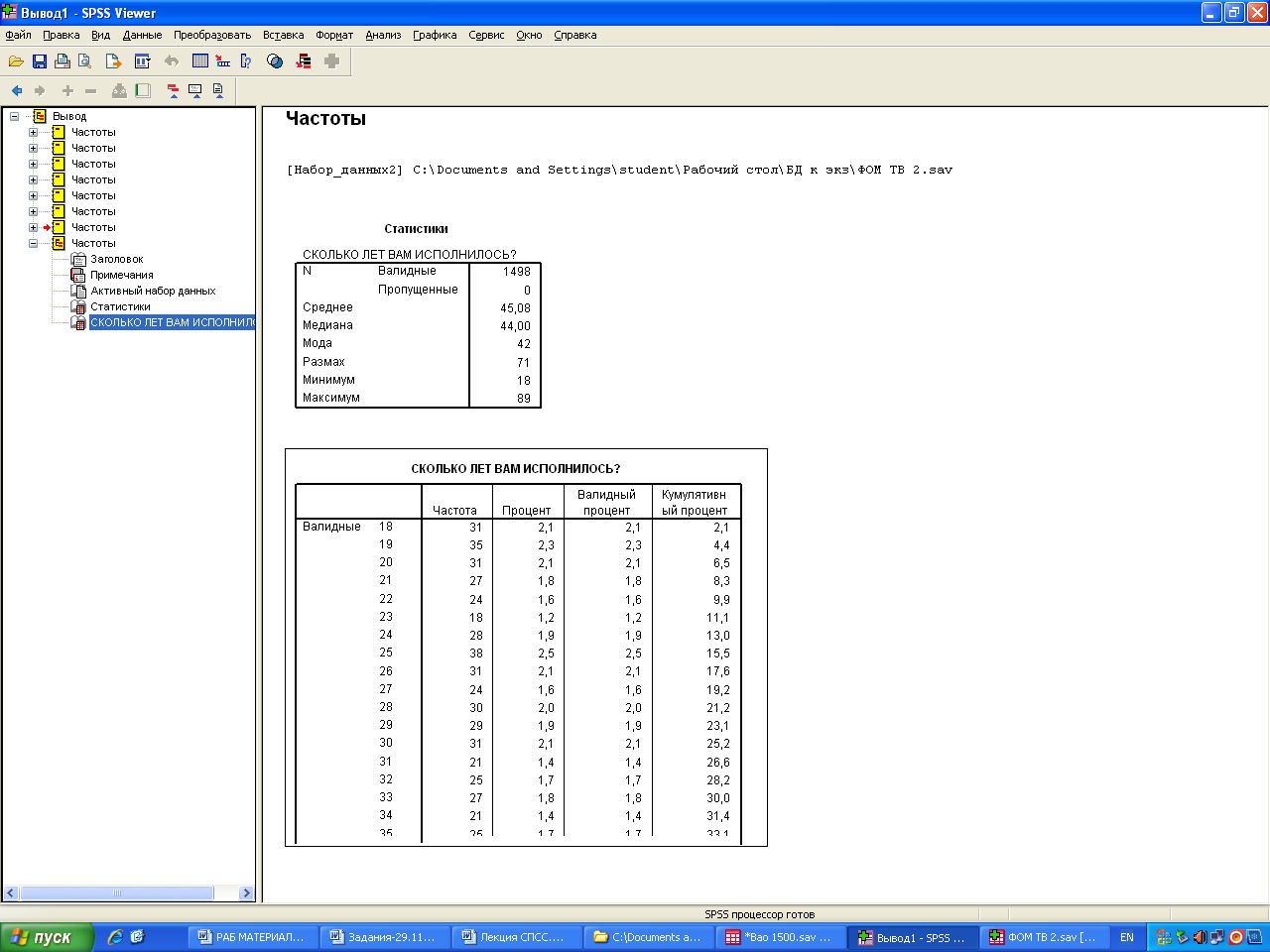Click the grey Demote right arrow
The height and width of the screenshot is (952, 1270).
click(x=40, y=90)
